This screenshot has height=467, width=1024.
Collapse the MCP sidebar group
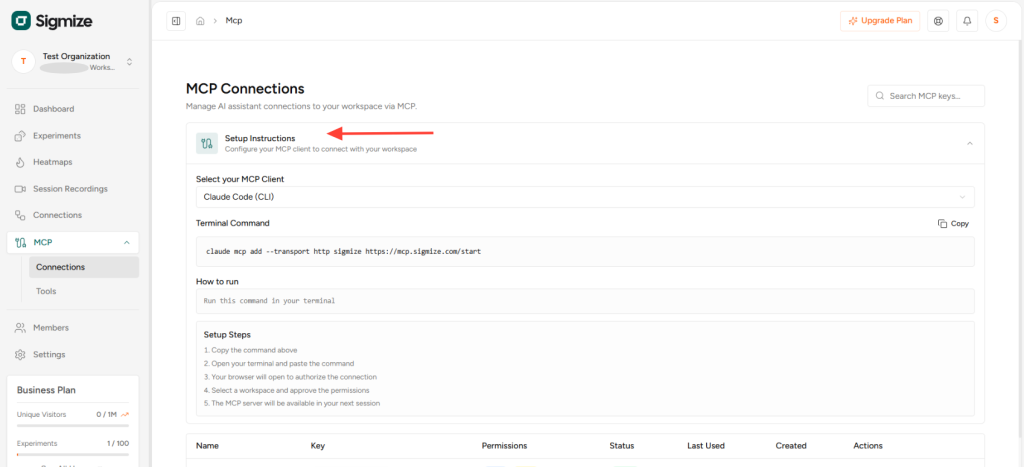126,242
